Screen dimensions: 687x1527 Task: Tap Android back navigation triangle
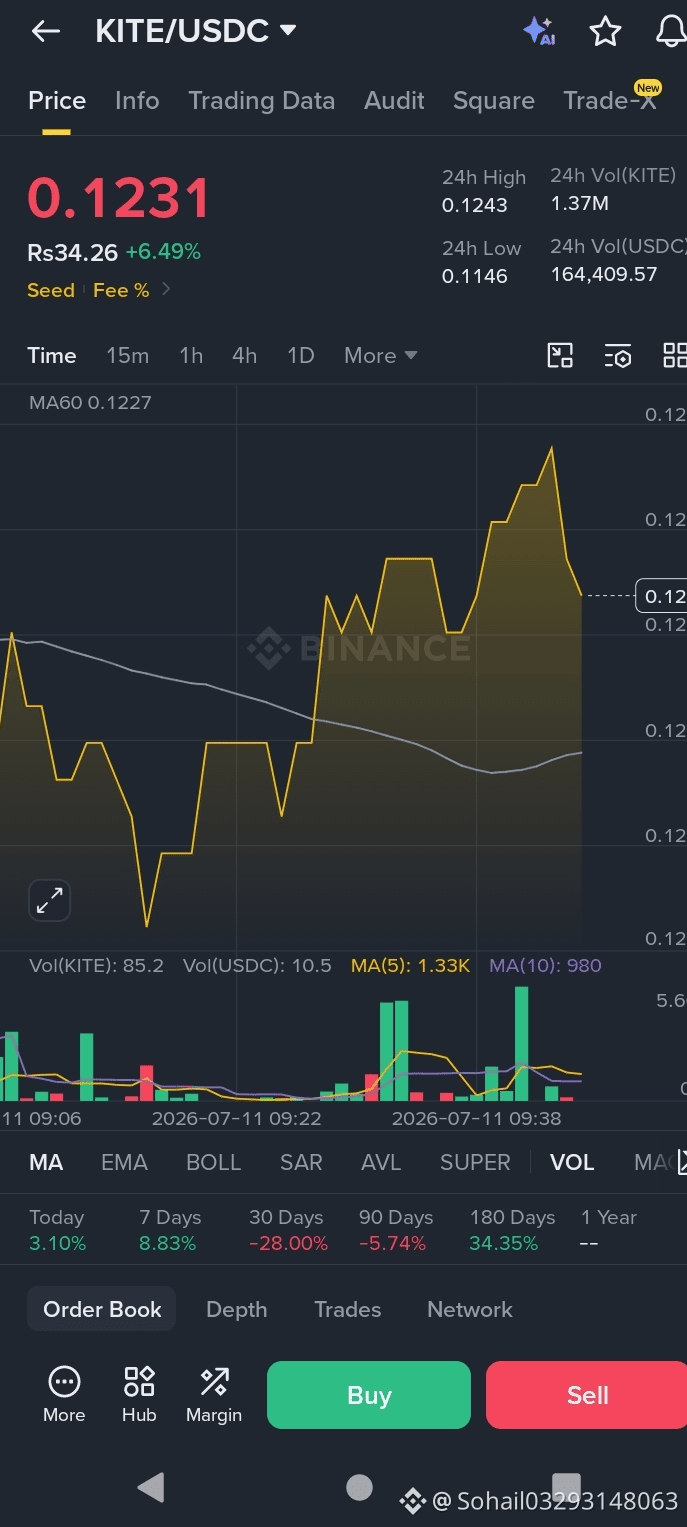pos(151,1487)
